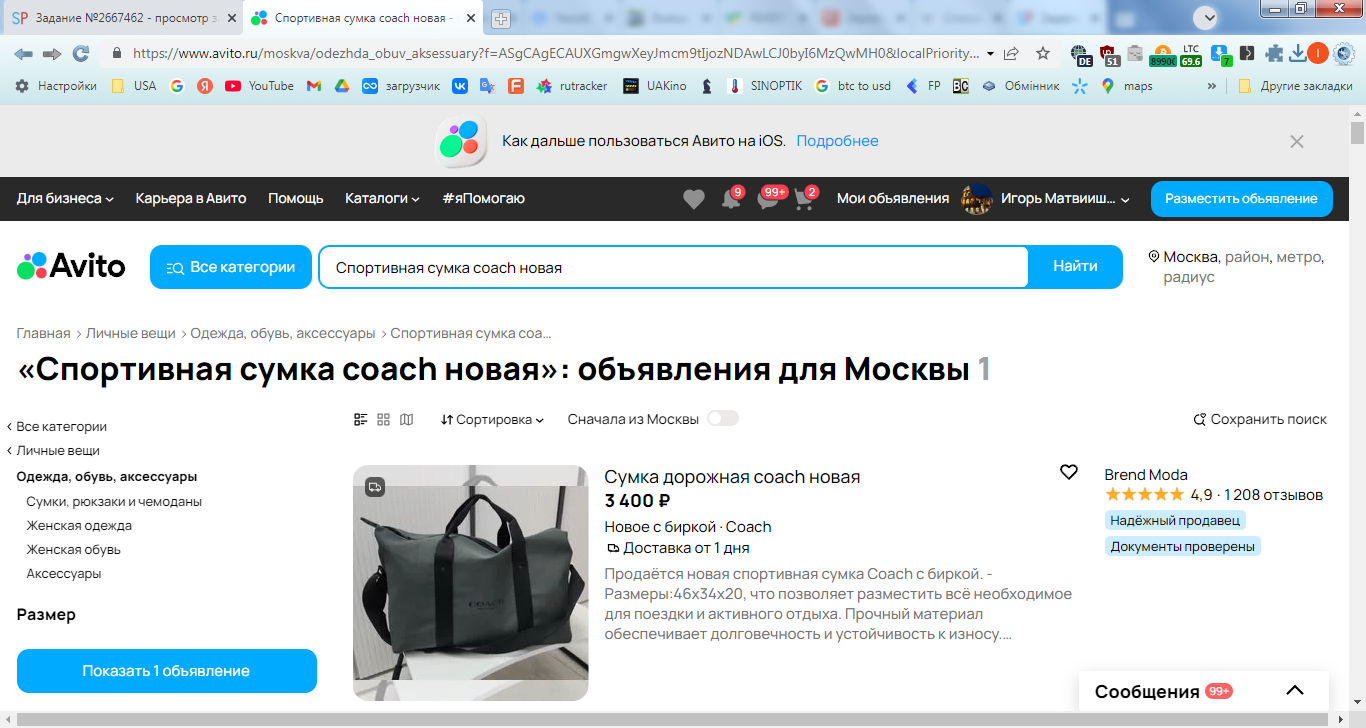Open the YouTube bookmark
Screen dimensions: 1366x728
click(x=259, y=86)
